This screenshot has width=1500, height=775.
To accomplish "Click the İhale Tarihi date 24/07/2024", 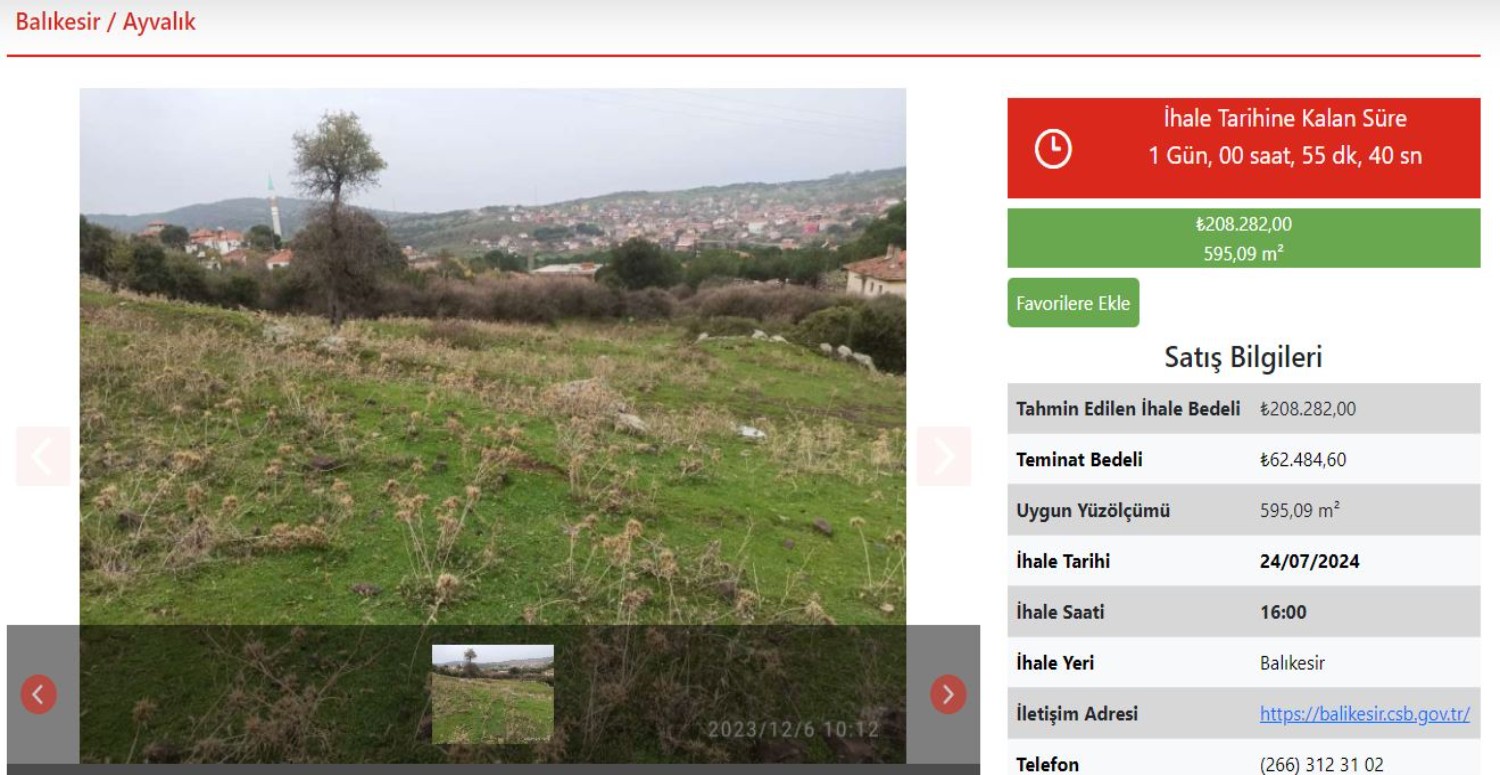I will 1309,561.
